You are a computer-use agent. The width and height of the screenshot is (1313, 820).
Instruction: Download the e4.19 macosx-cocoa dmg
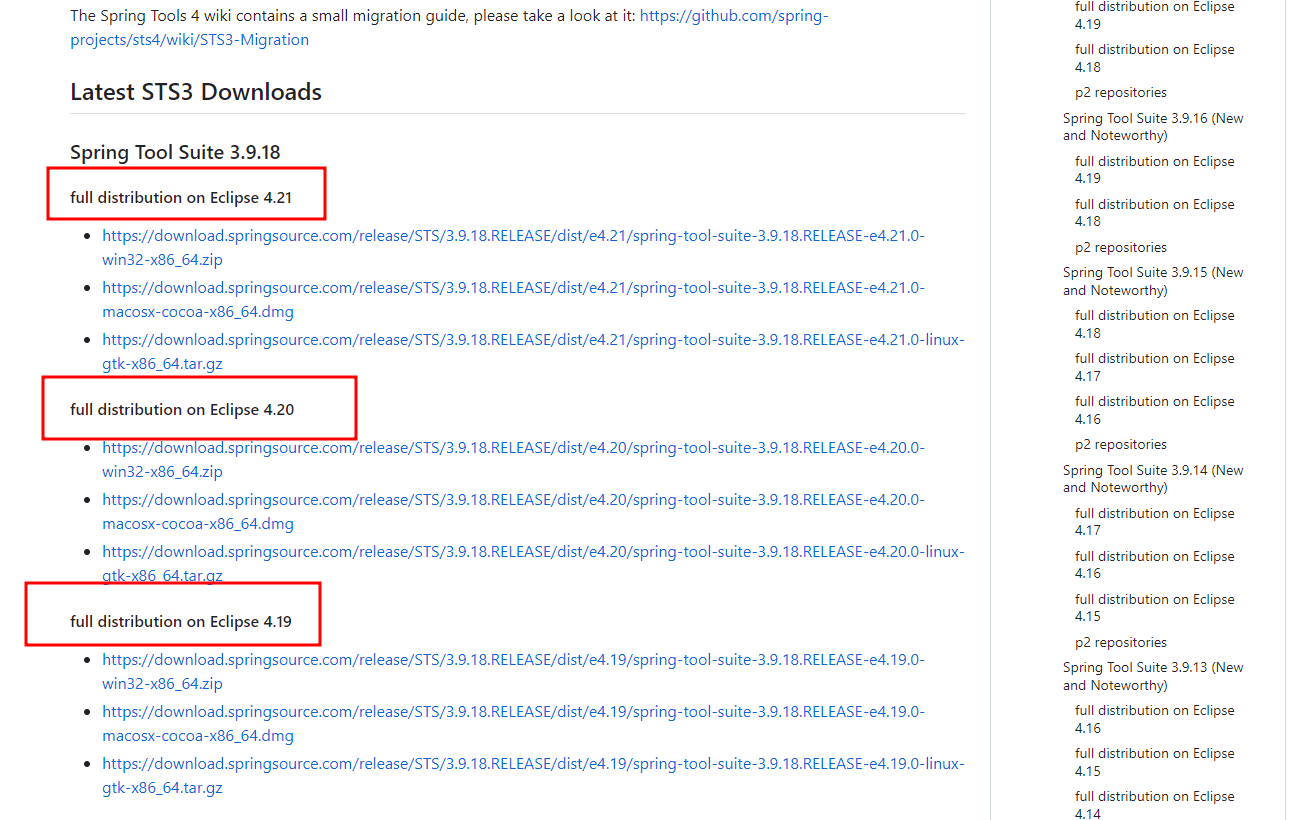click(x=513, y=723)
